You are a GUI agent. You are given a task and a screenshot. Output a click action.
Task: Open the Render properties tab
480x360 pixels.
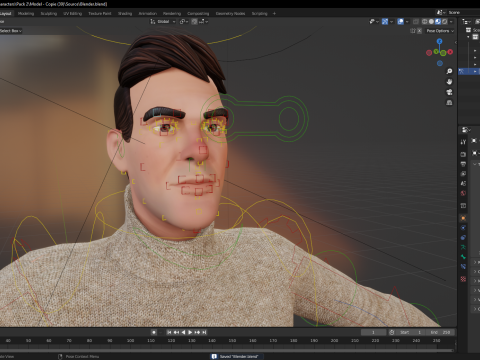[x=463, y=154]
